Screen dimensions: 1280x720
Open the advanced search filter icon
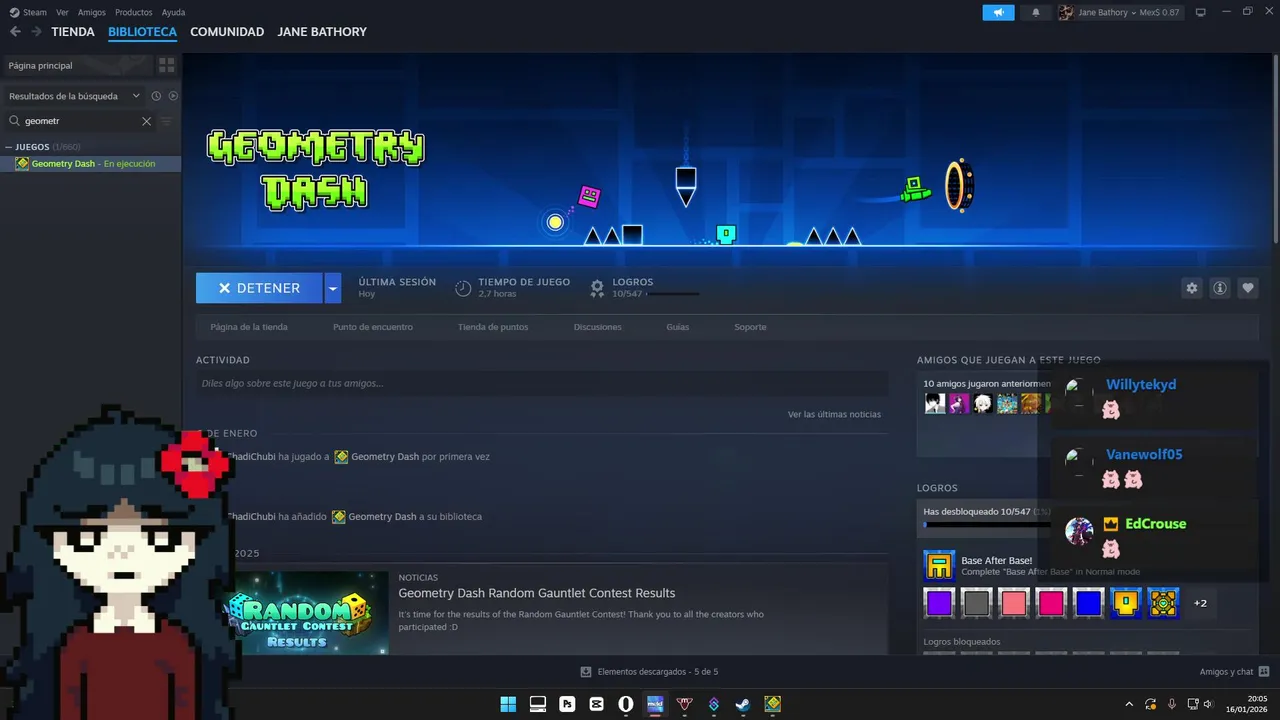point(167,121)
